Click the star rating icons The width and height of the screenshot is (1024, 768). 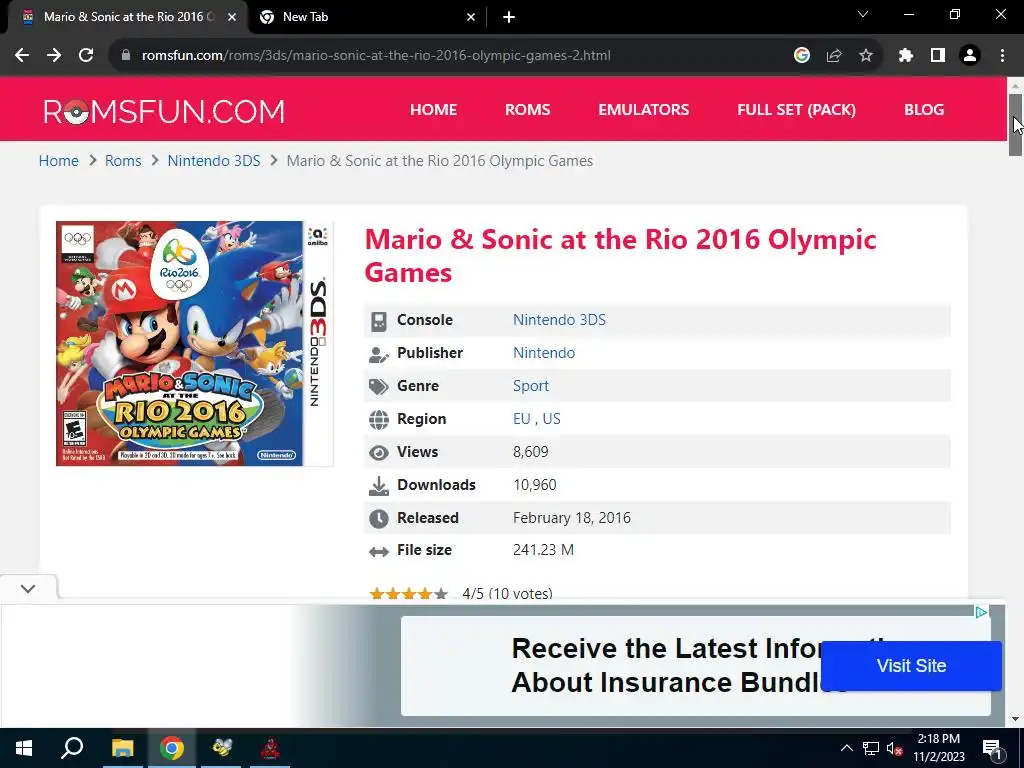[x=409, y=593]
